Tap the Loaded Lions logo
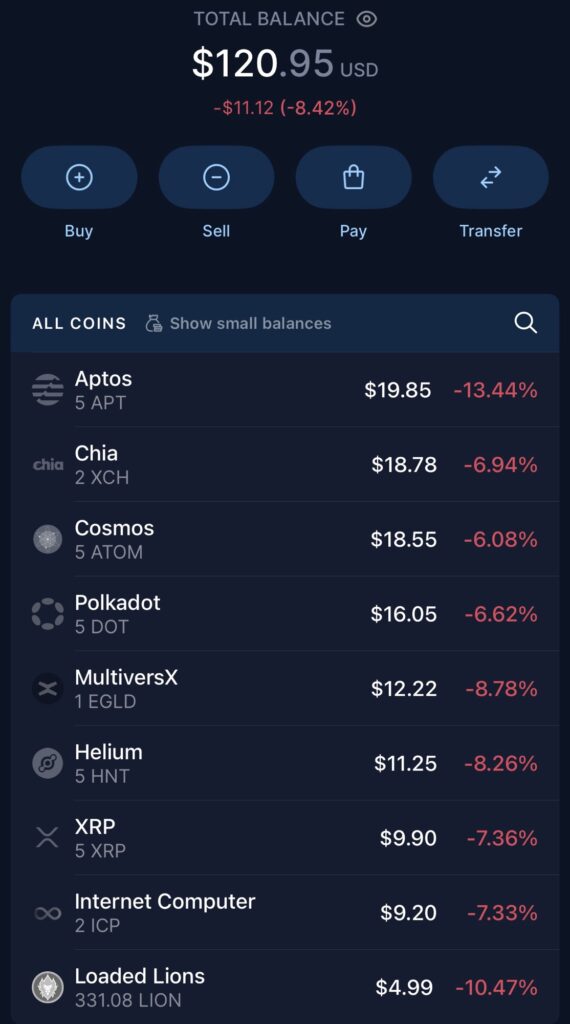This screenshot has width=570, height=1024. point(48,987)
